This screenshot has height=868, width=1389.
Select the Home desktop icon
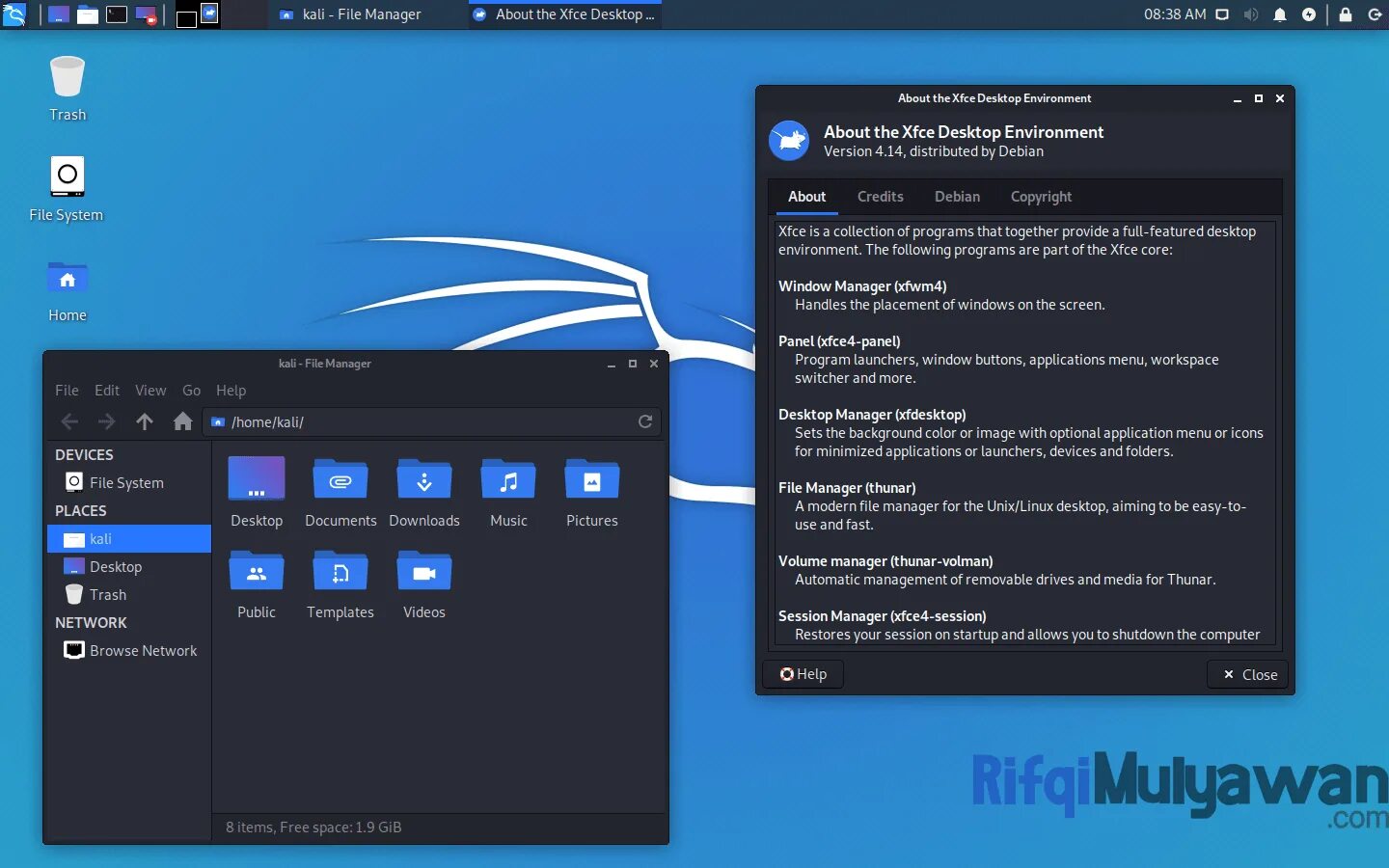68,291
